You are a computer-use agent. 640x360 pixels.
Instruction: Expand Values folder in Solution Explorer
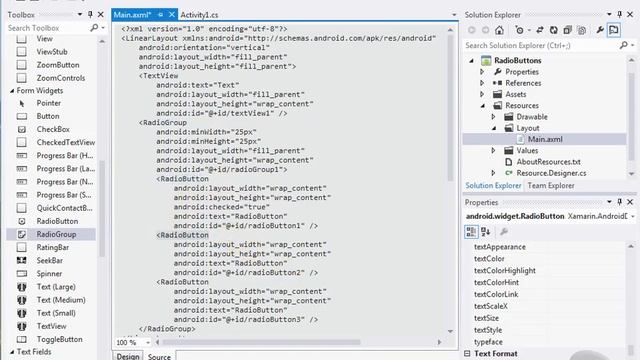point(493,151)
